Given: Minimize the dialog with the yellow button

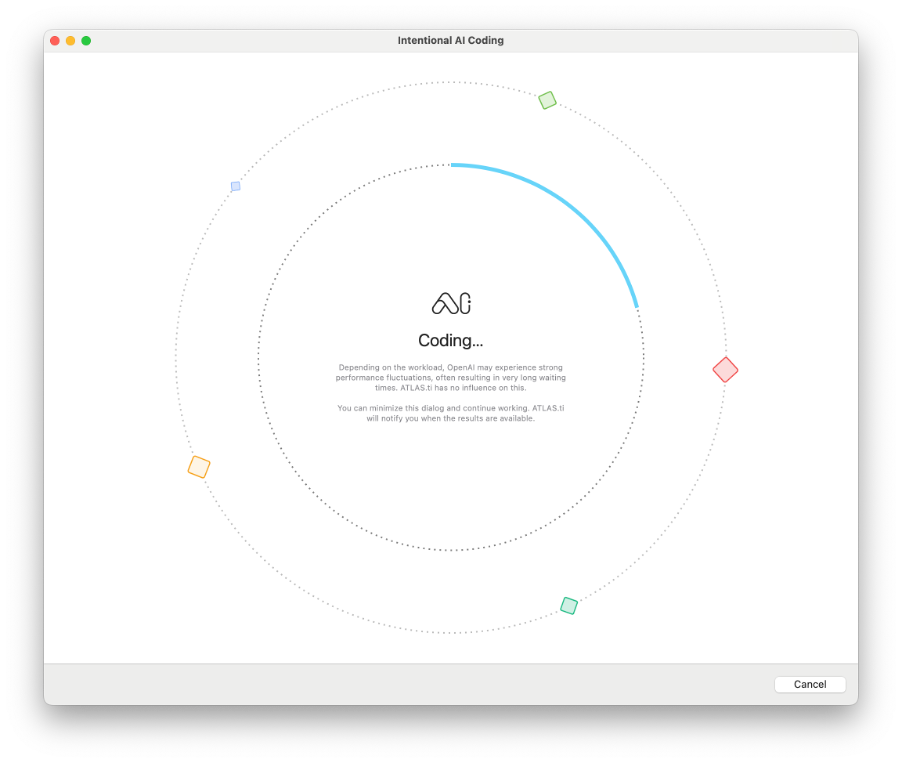Looking at the screenshot, I should point(70,40).
